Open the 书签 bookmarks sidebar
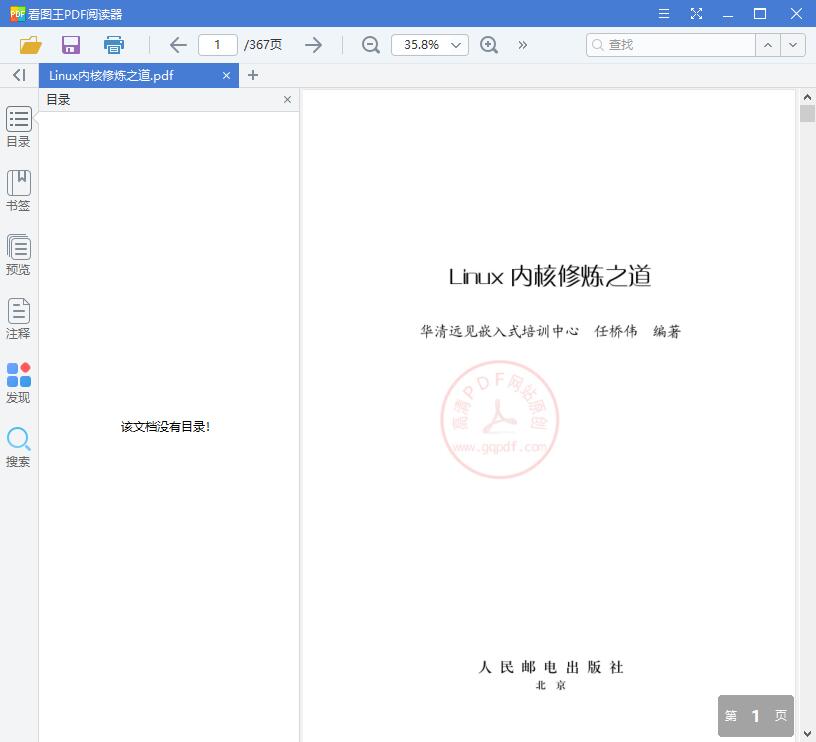The image size is (816, 742). [18, 191]
